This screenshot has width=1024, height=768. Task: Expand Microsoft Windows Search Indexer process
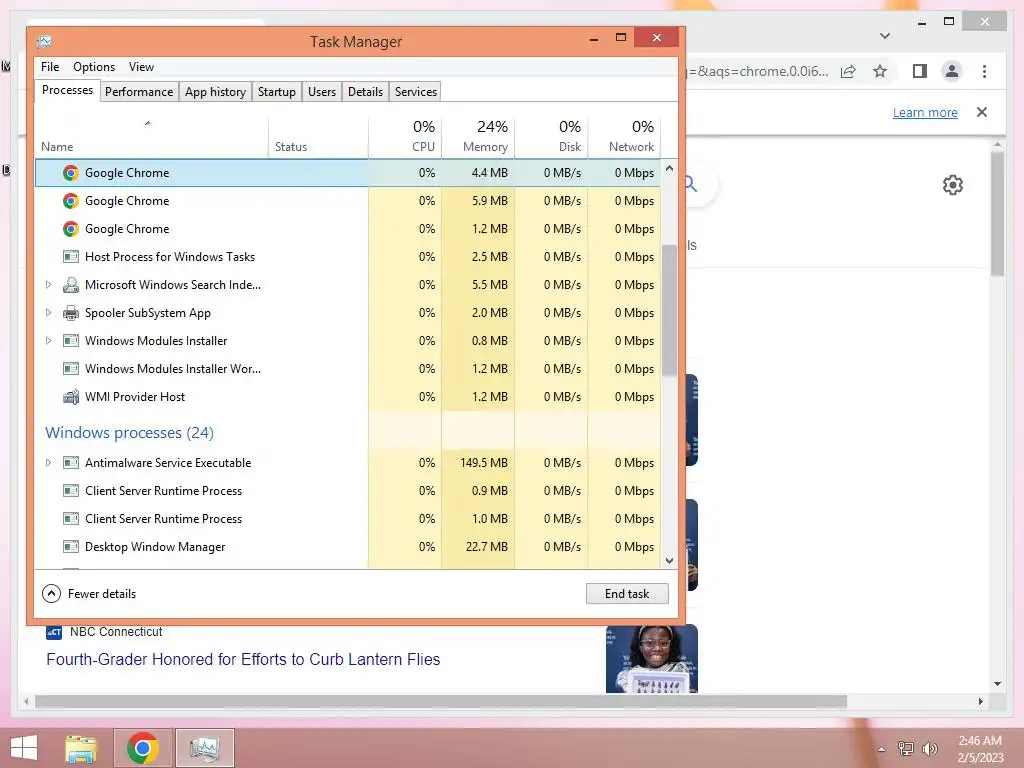pos(48,285)
